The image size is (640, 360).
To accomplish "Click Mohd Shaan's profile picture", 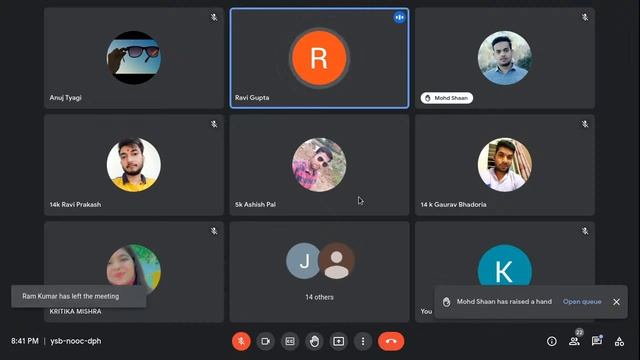I will (x=504, y=58).
